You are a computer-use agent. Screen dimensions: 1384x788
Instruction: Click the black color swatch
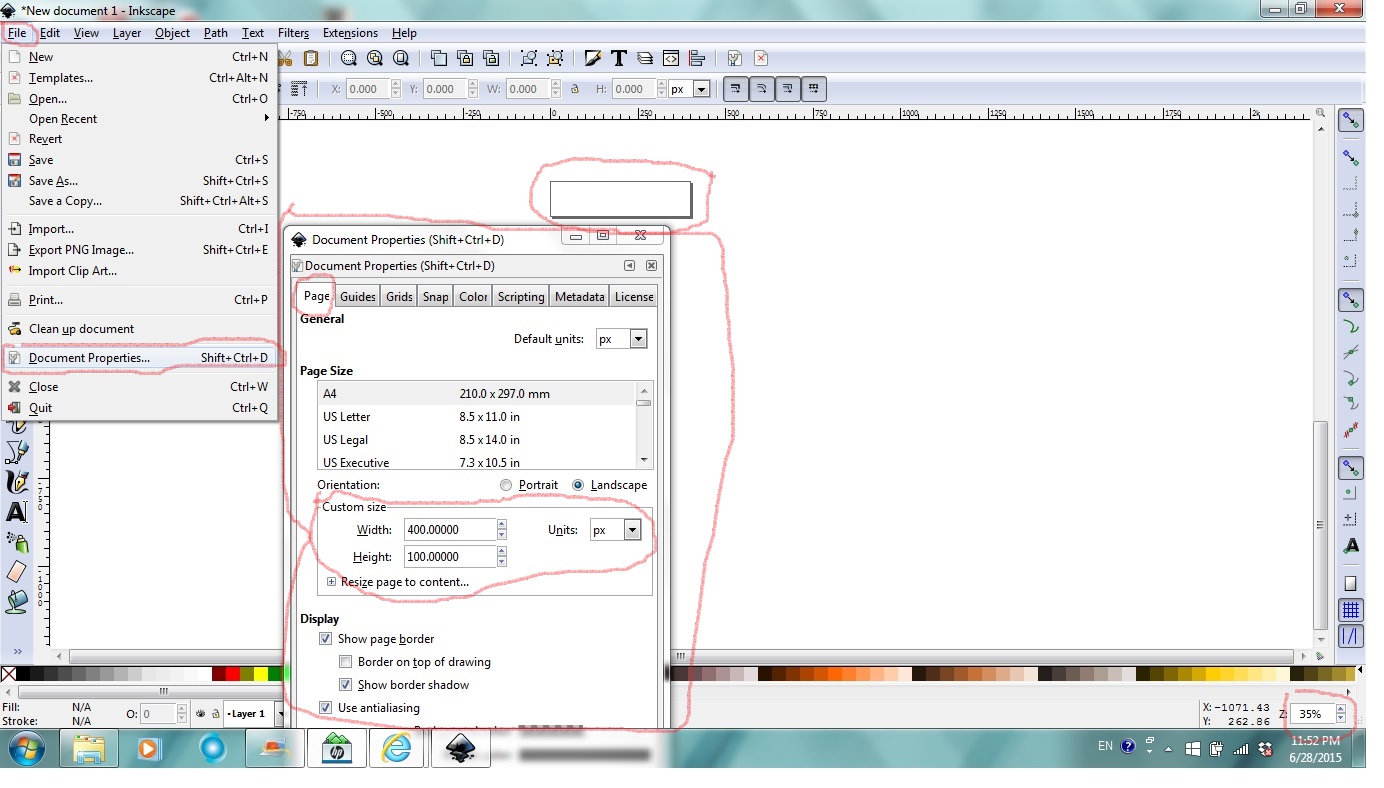click(24, 674)
